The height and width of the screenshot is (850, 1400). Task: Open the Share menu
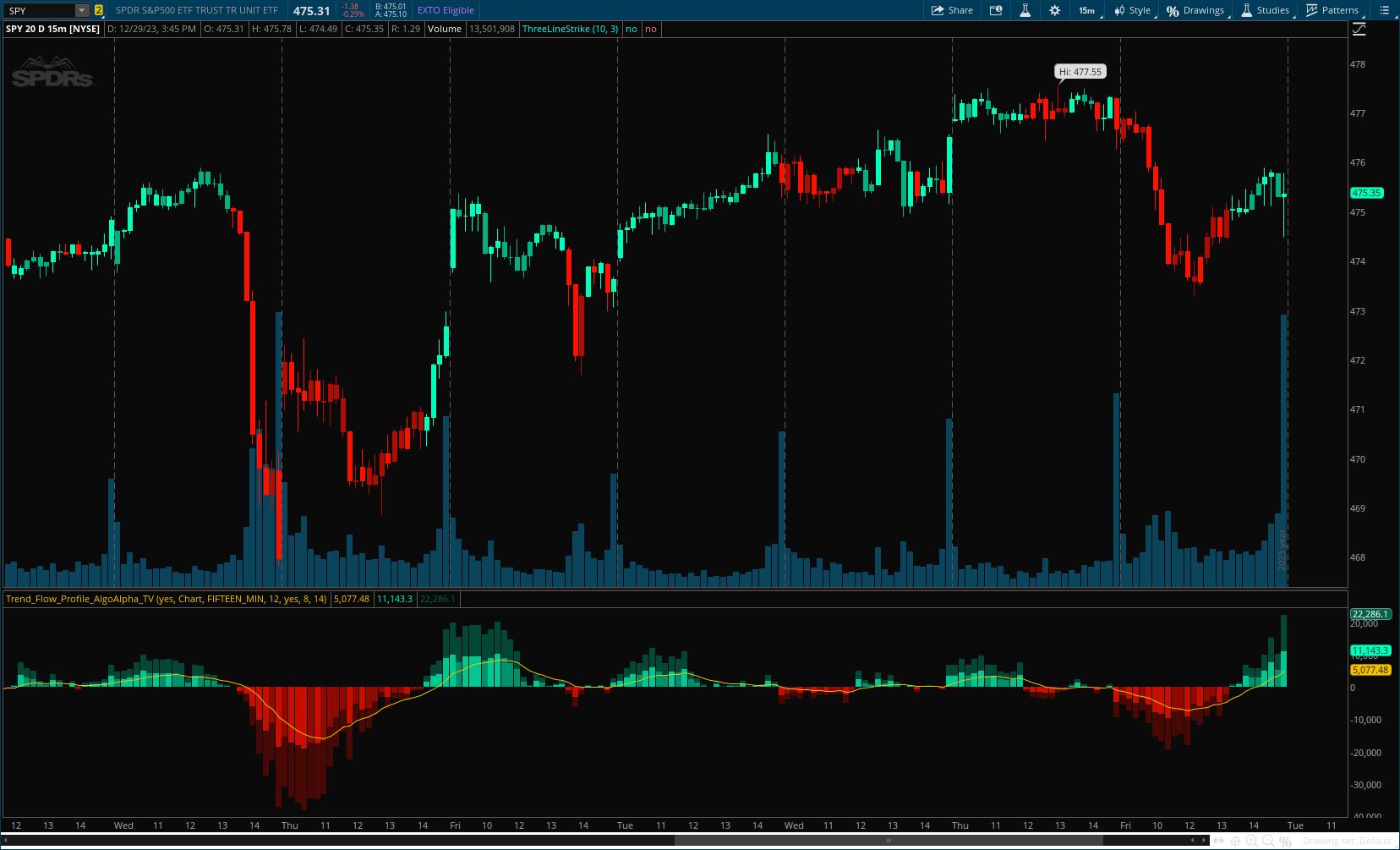[952, 10]
